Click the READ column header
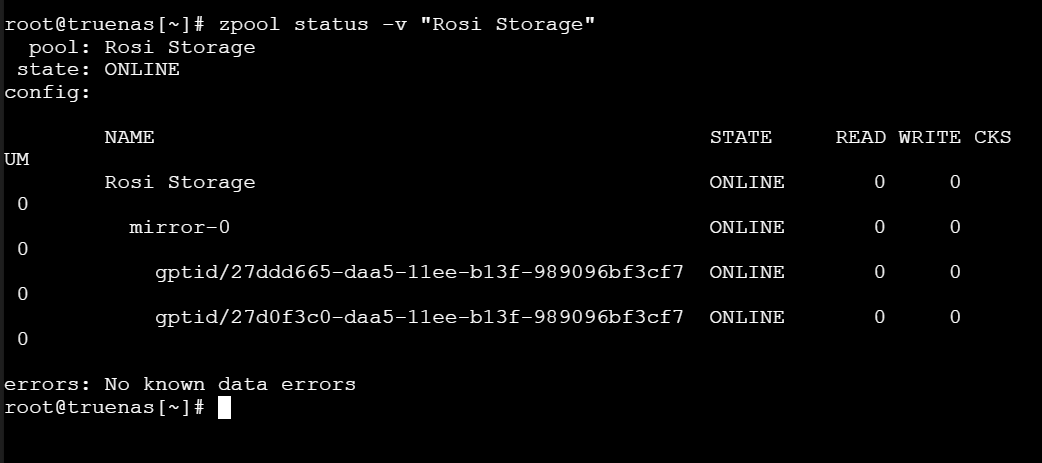This screenshot has height=463, width=1042. tap(861, 138)
